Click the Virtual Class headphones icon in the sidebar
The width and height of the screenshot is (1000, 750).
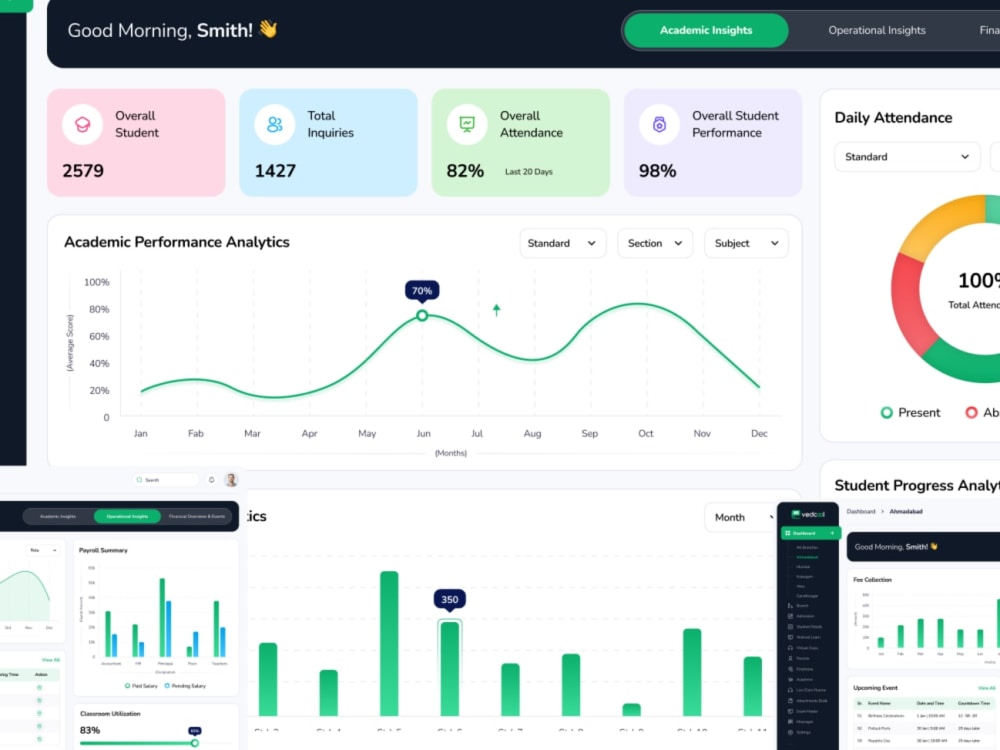[x=790, y=648]
